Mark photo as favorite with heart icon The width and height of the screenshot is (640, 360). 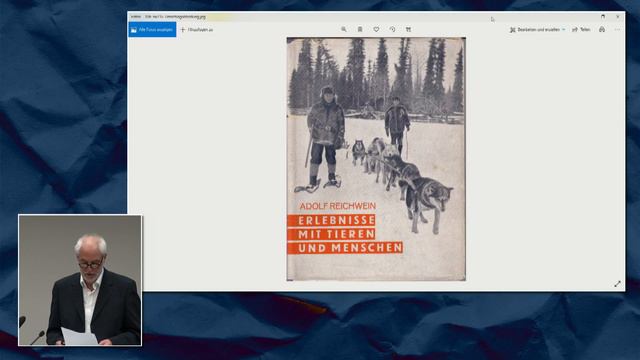pyautogui.click(x=376, y=29)
